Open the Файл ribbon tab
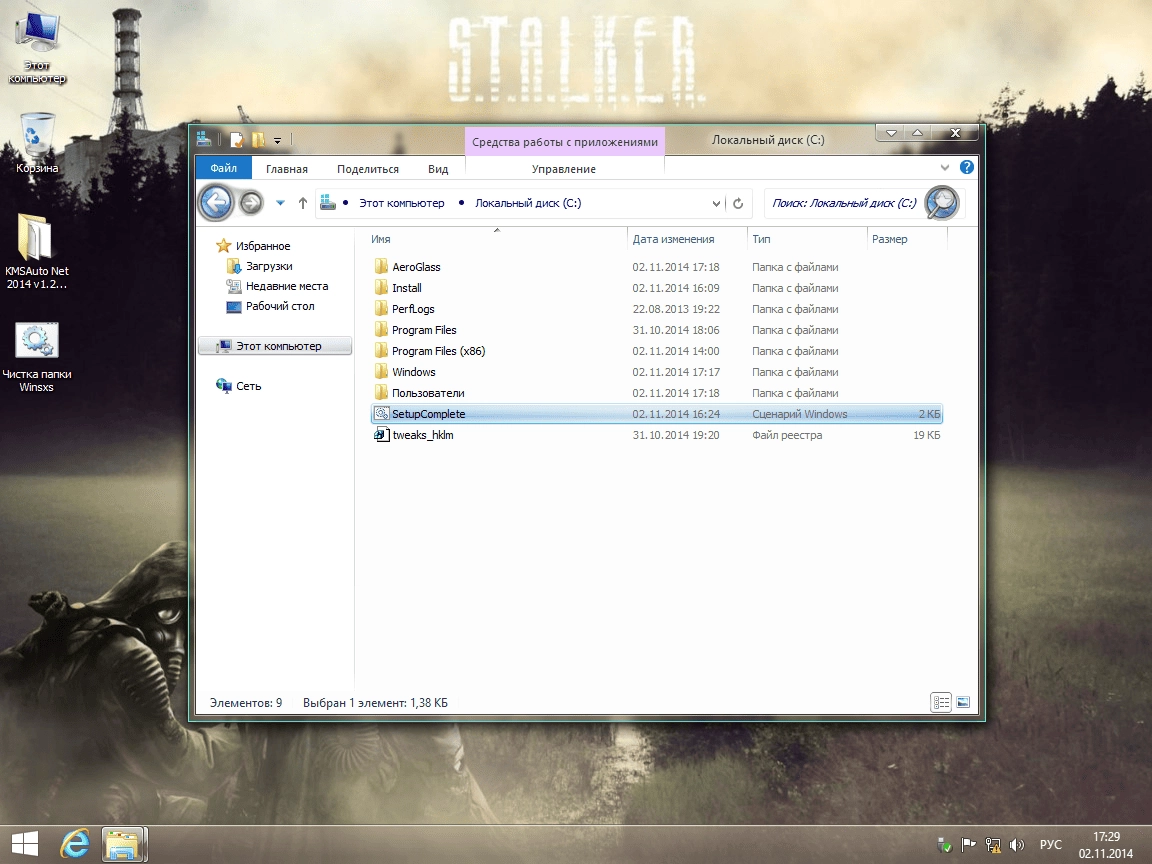 223,168
